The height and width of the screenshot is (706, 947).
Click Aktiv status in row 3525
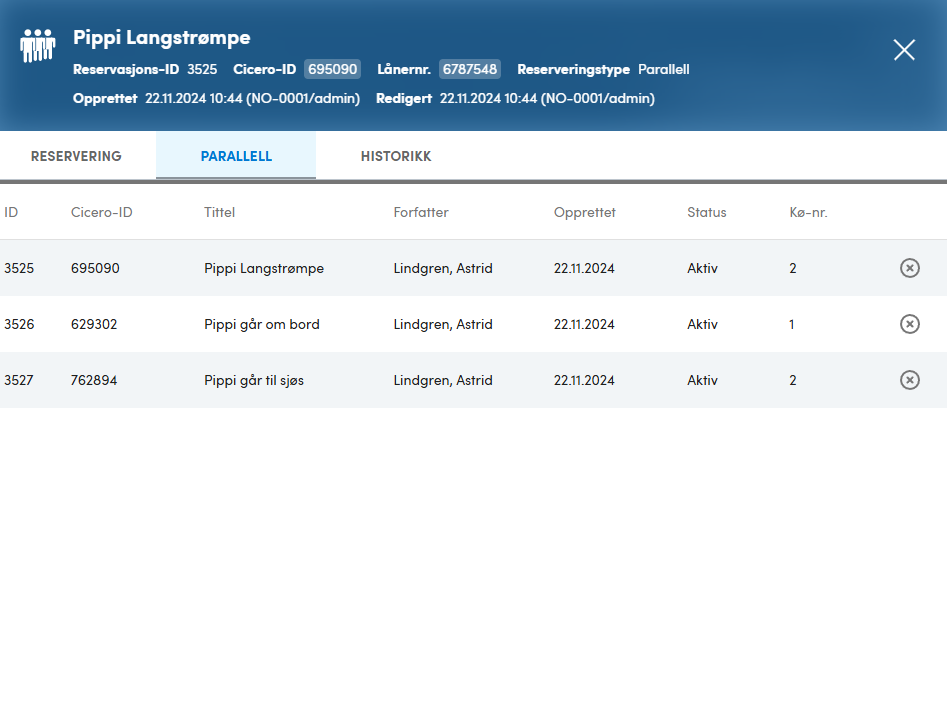(702, 268)
